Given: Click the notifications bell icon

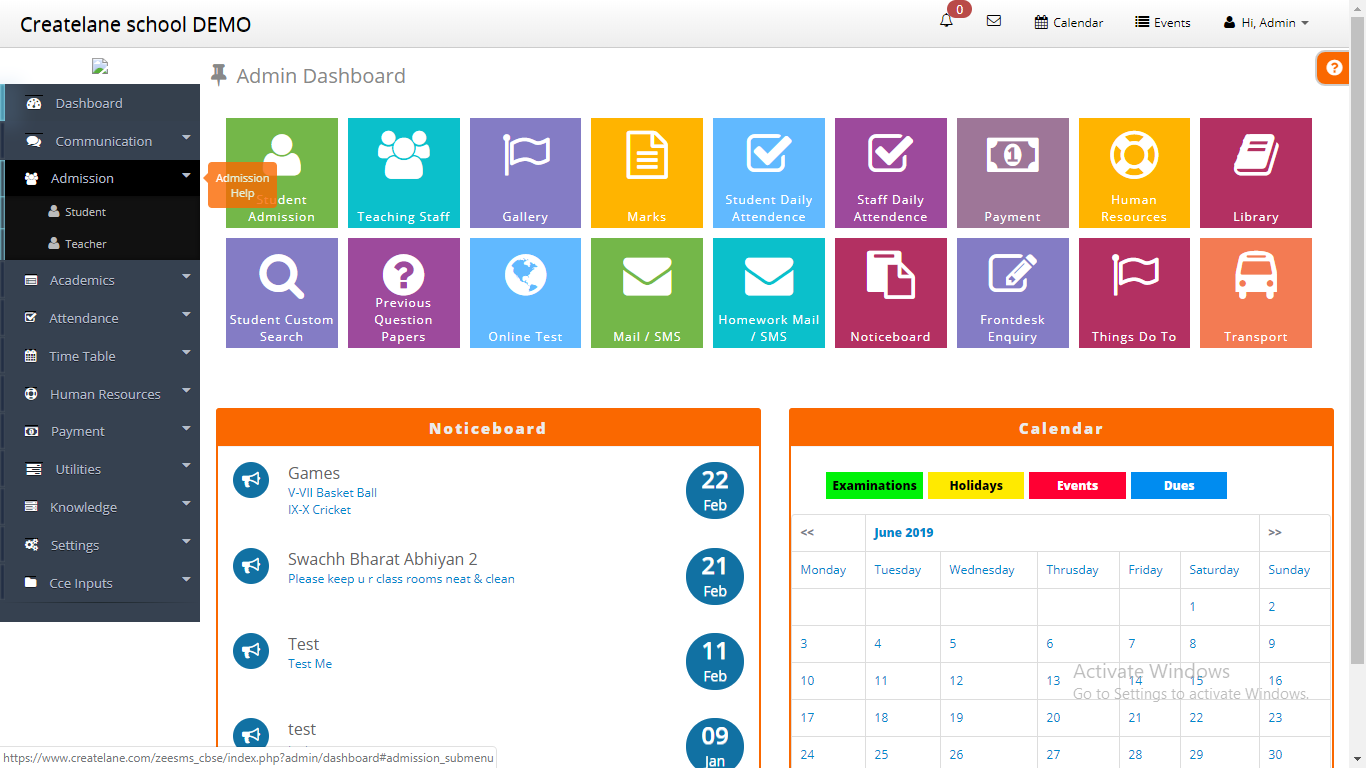Looking at the screenshot, I should click(x=946, y=22).
